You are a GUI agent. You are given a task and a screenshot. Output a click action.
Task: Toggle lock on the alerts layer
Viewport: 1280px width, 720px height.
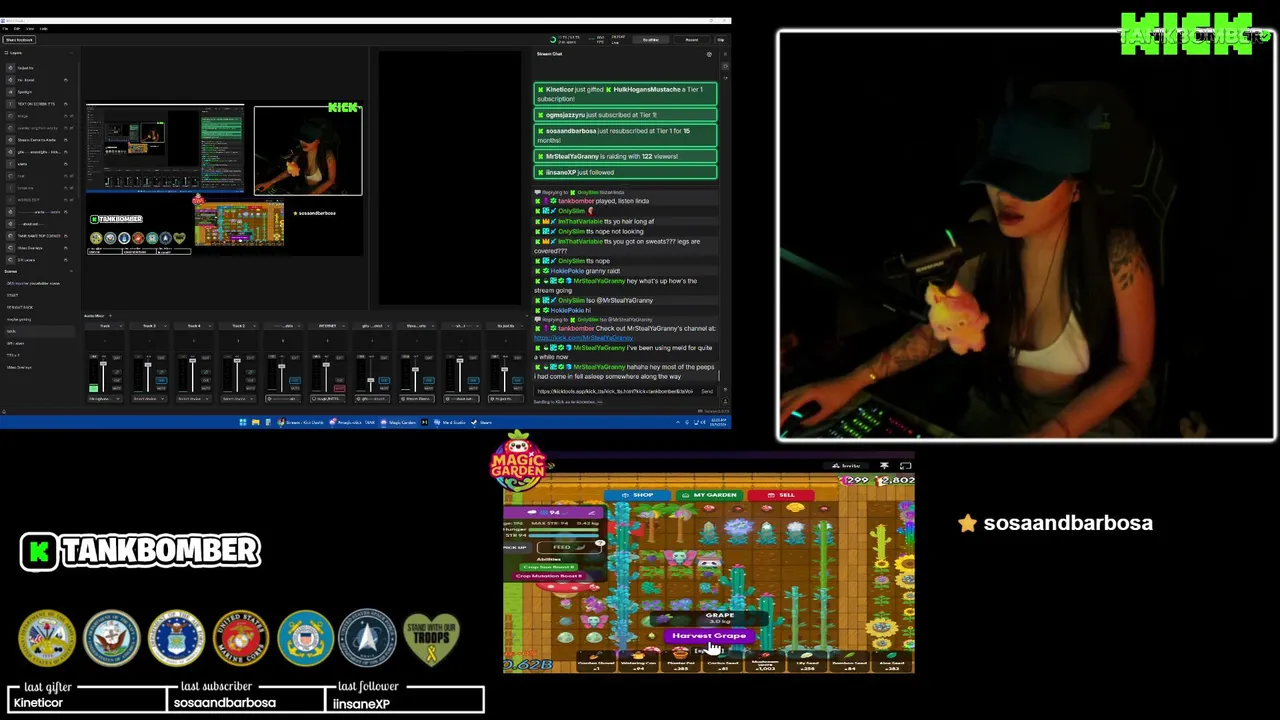pyautogui.click(x=66, y=163)
